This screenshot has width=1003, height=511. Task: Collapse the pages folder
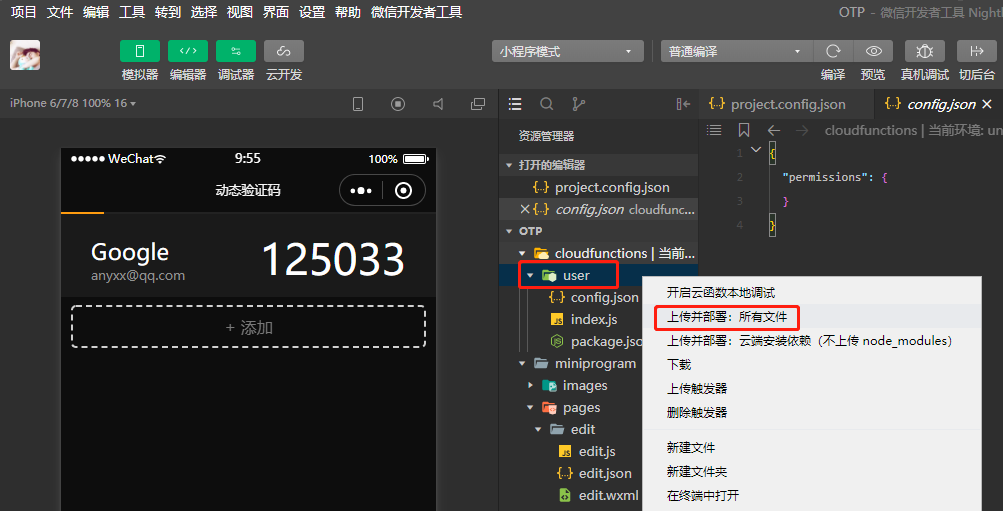tap(530, 407)
